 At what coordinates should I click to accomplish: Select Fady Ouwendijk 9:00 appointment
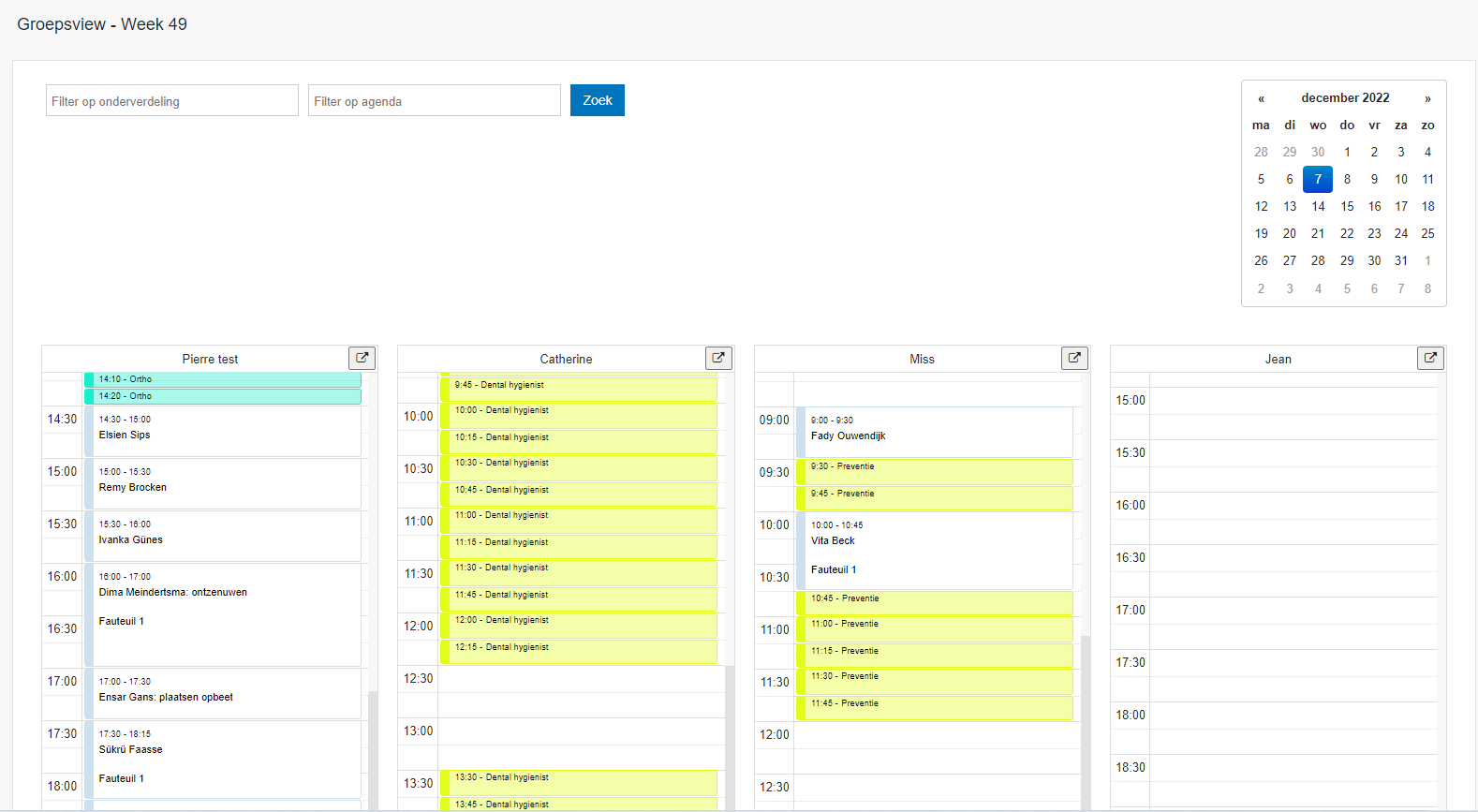point(937,433)
